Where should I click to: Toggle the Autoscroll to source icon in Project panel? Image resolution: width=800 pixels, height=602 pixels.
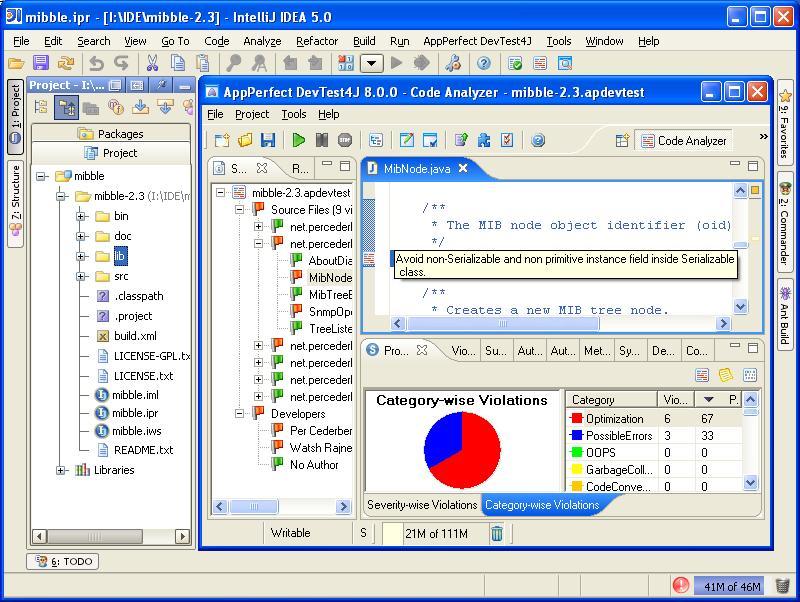tap(140, 107)
